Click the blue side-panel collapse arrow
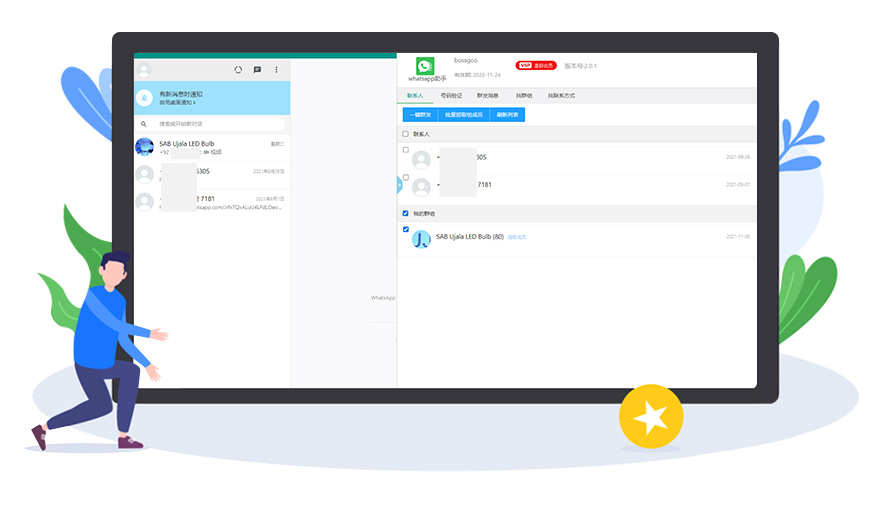The height and width of the screenshot is (506, 878). 399,185
